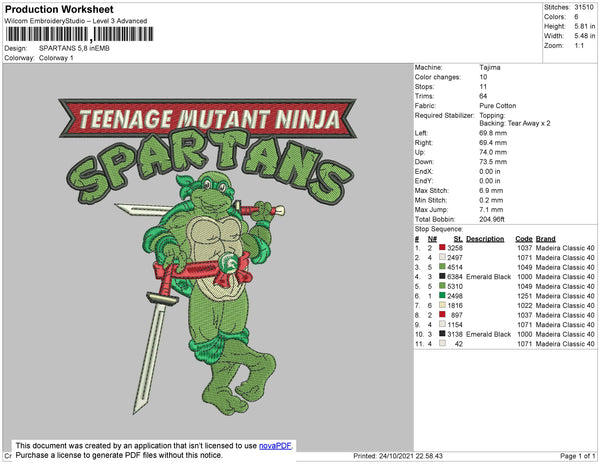Click machine value 'Tajima'
Viewport: 600px width, 464px height.
click(490, 67)
